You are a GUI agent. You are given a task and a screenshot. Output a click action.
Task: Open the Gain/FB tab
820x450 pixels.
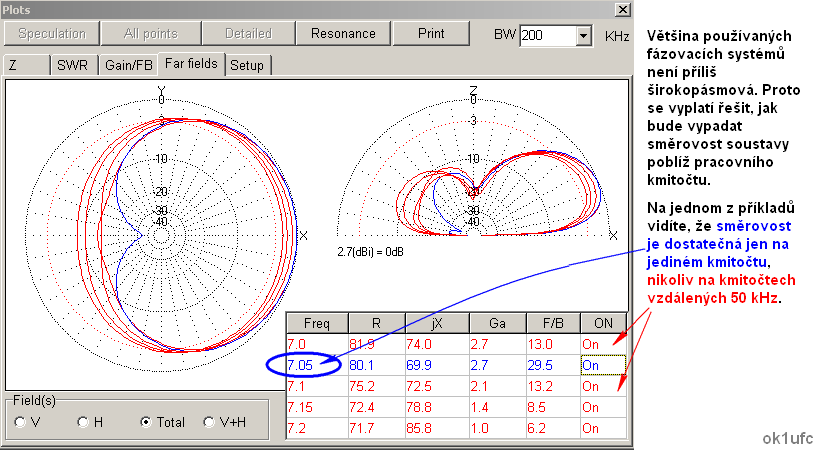[129, 66]
